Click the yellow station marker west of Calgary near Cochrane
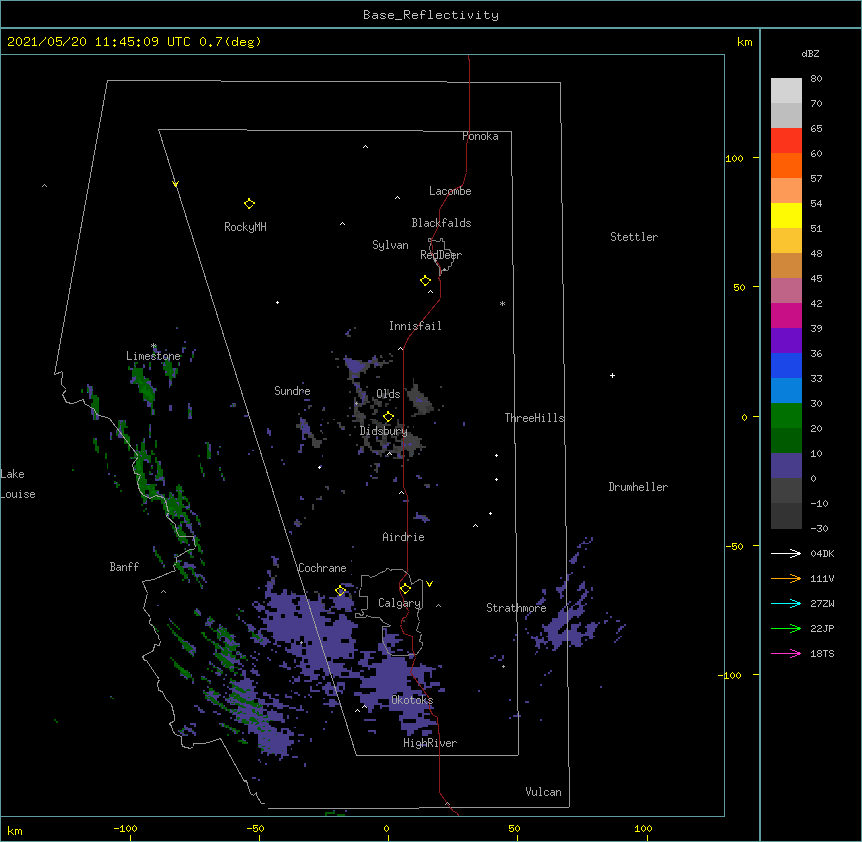 (340, 590)
